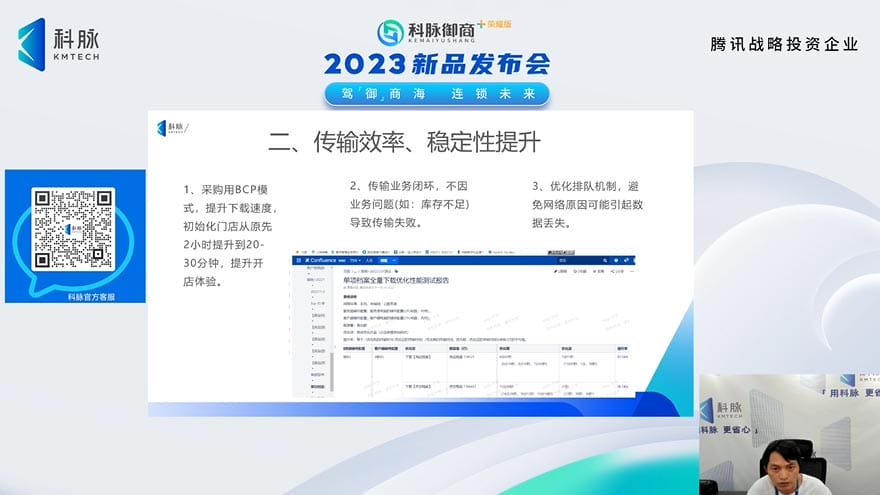The width and height of the screenshot is (880, 495).
Task: Click the 2023新品发布会 title text
Action: (437, 64)
